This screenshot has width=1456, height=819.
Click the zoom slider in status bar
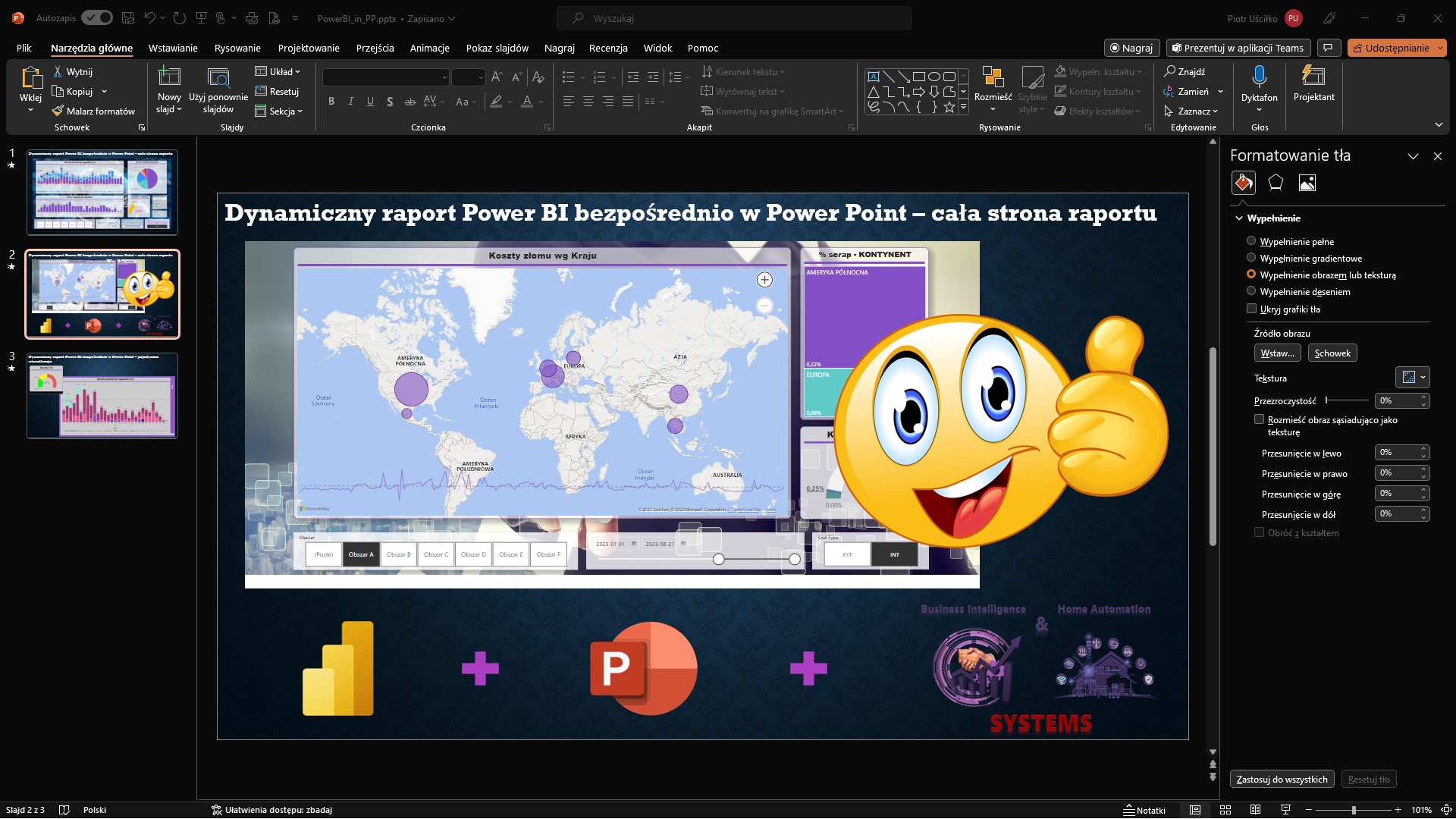[1354, 810]
